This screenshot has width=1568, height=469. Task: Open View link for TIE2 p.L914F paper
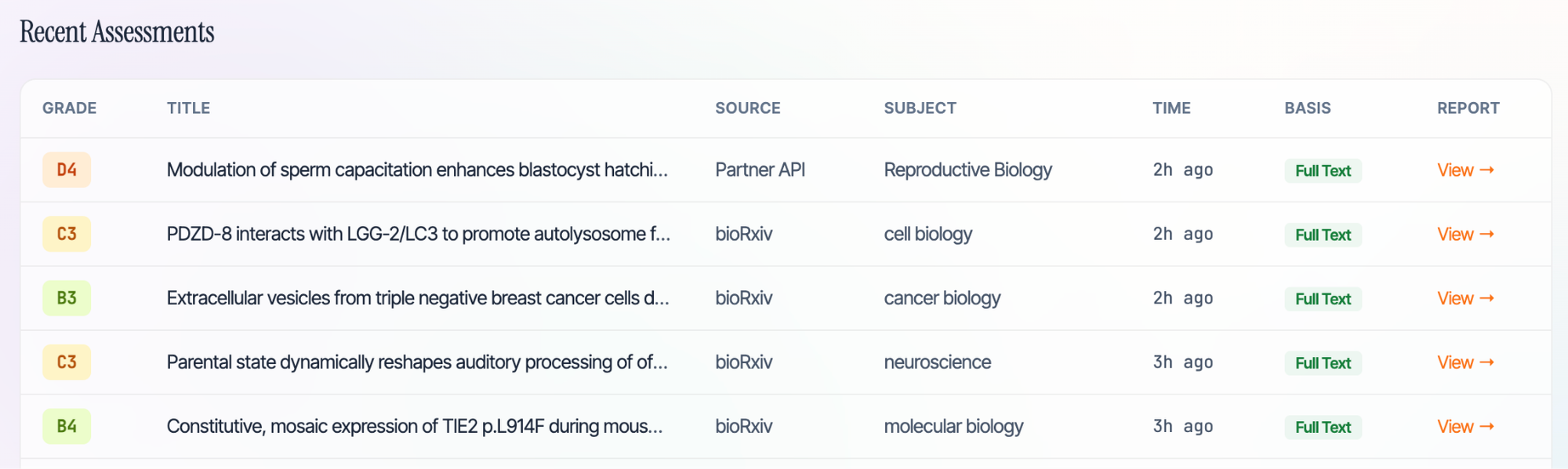point(1465,427)
